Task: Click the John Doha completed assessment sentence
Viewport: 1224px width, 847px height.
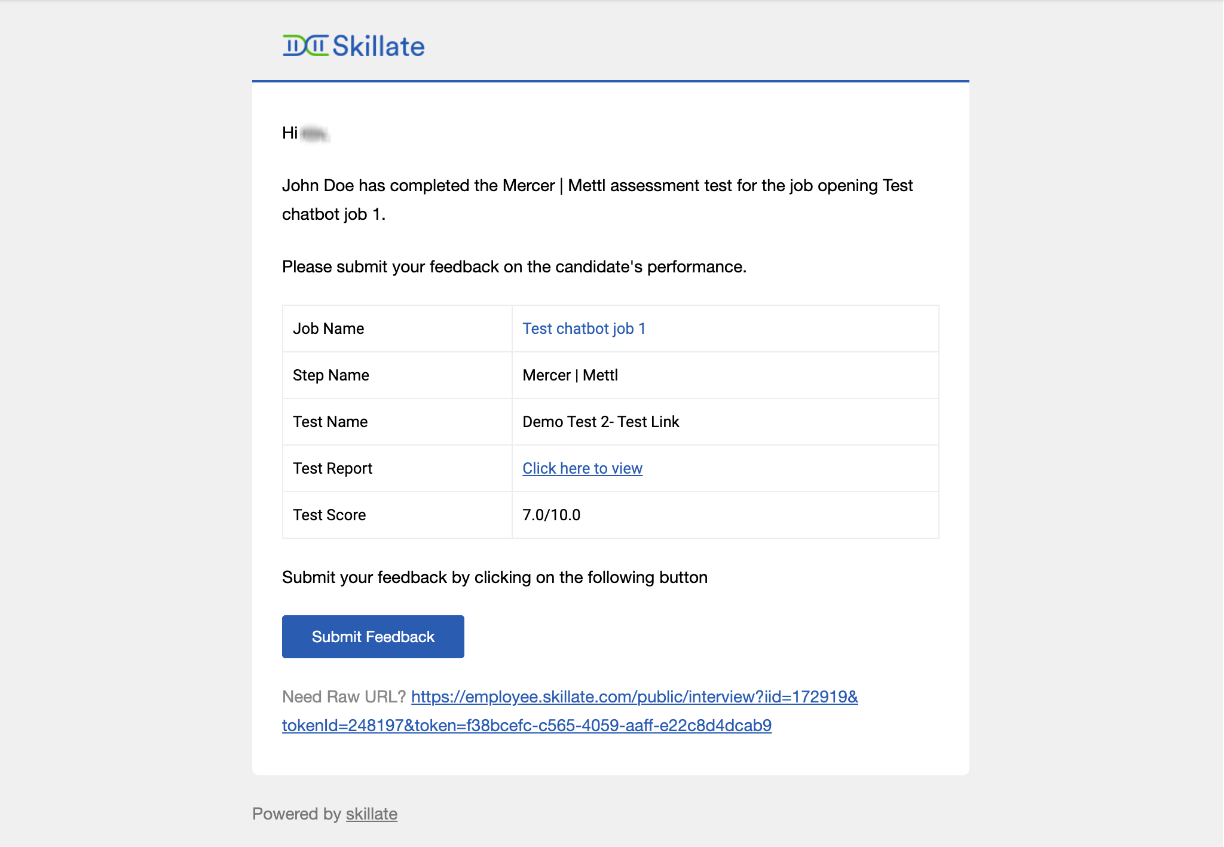Action: point(598,200)
